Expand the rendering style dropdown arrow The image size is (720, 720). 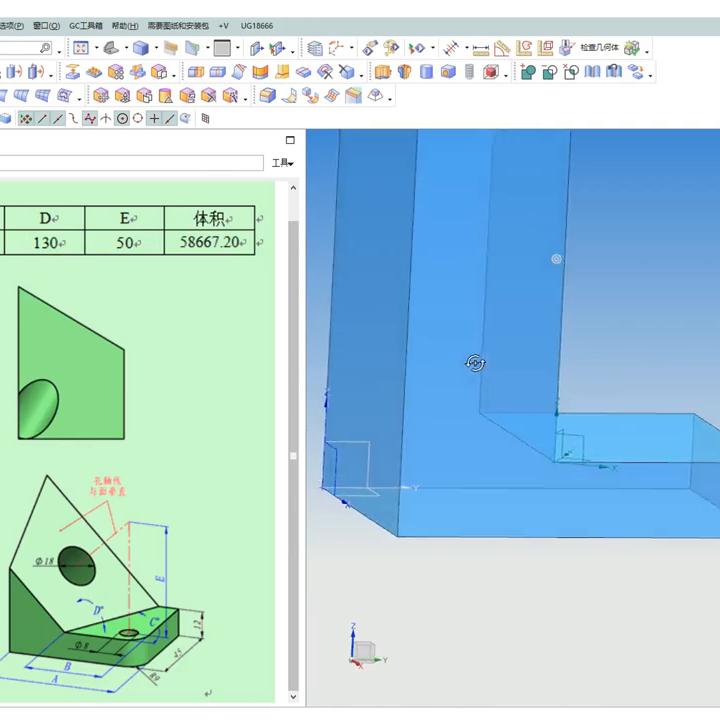[x=156, y=48]
